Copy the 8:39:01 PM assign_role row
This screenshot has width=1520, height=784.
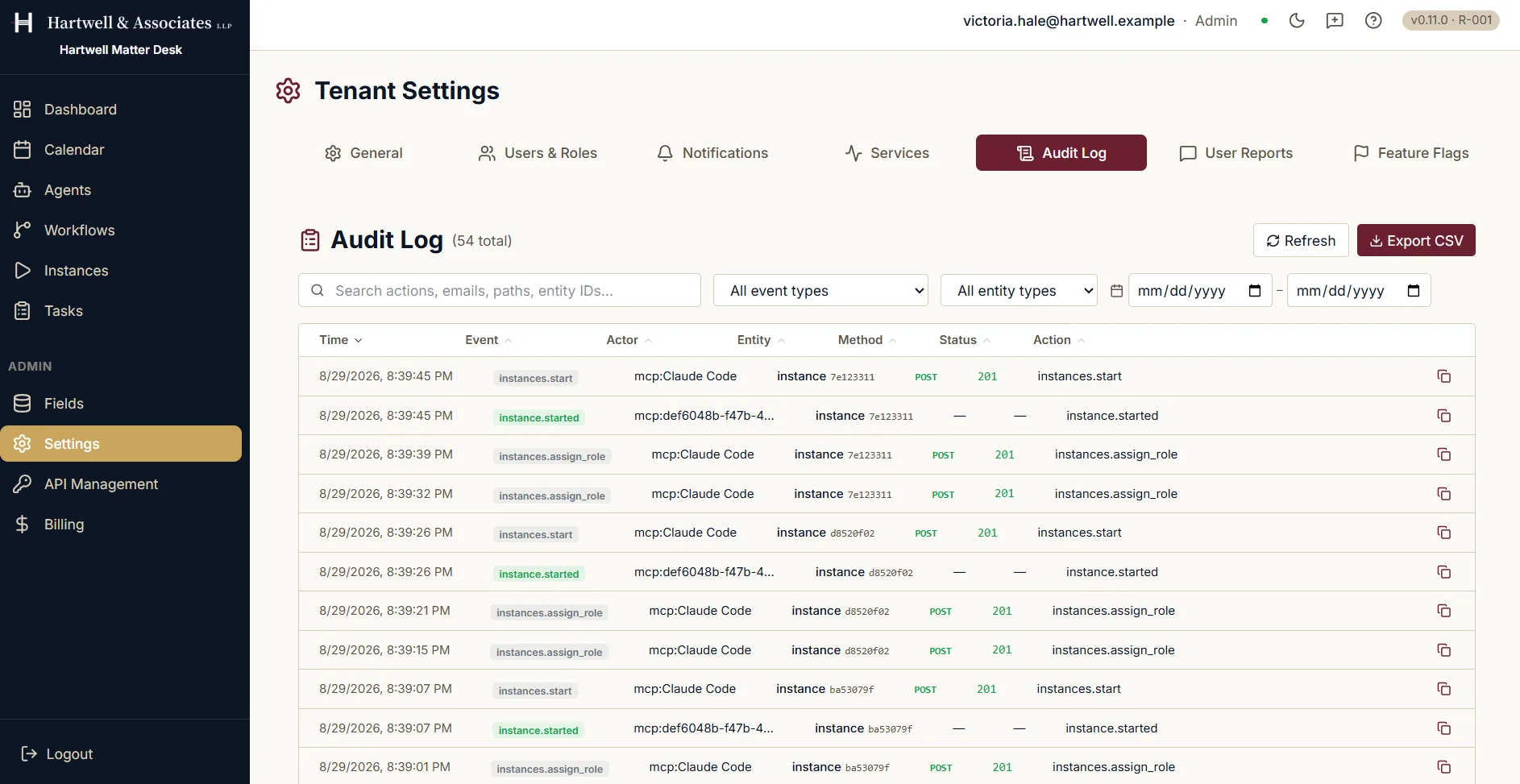(x=1444, y=767)
